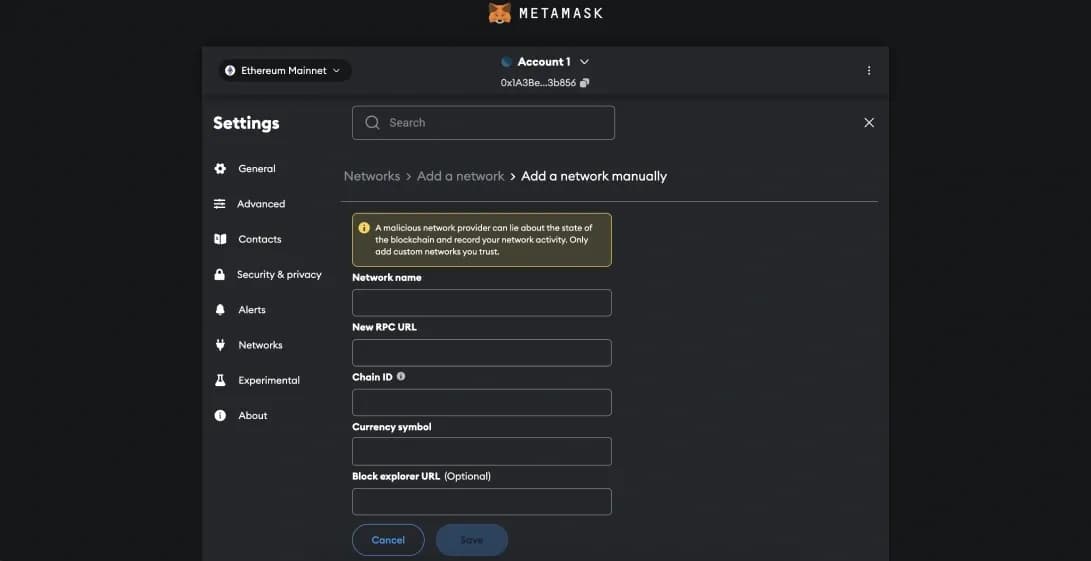Click the 'Network name' label
This screenshot has width=1091, height=561.
[387, 277]
